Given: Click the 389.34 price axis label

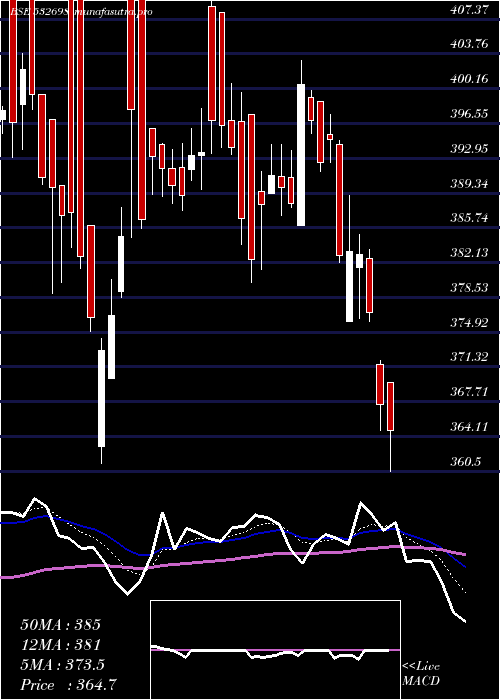Looking at the screenshot, I should pos(471,184).
